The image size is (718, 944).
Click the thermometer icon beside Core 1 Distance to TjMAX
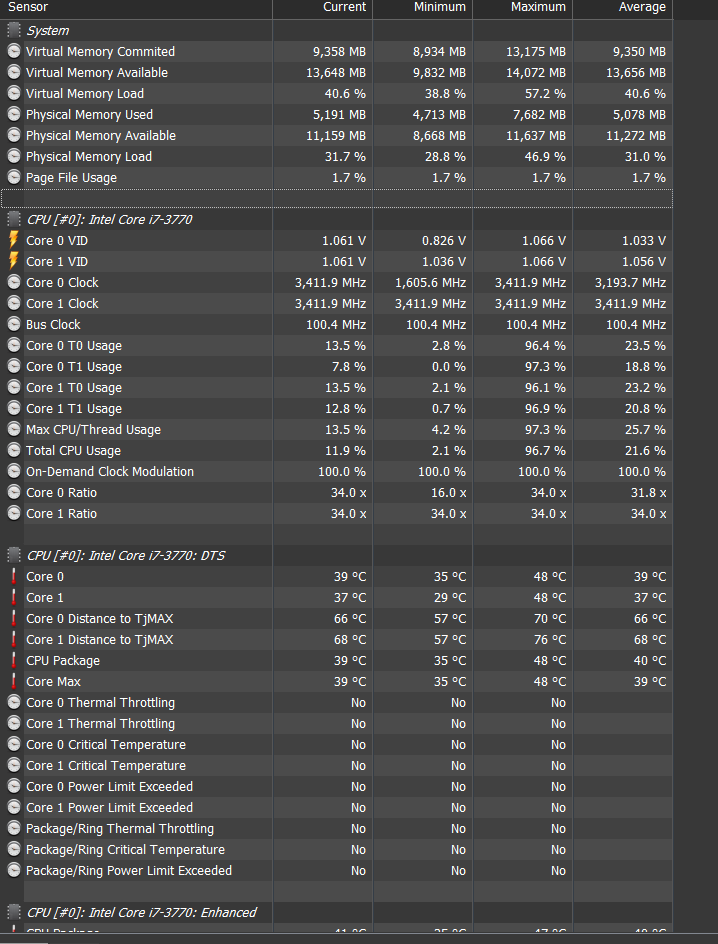14,639
